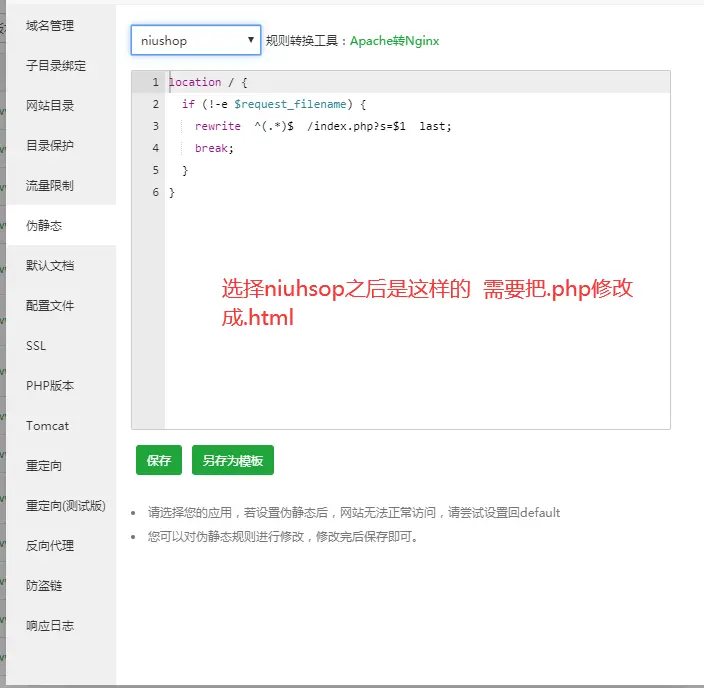
Task: Select the 伪静态 tab
Action: point(45,226)
